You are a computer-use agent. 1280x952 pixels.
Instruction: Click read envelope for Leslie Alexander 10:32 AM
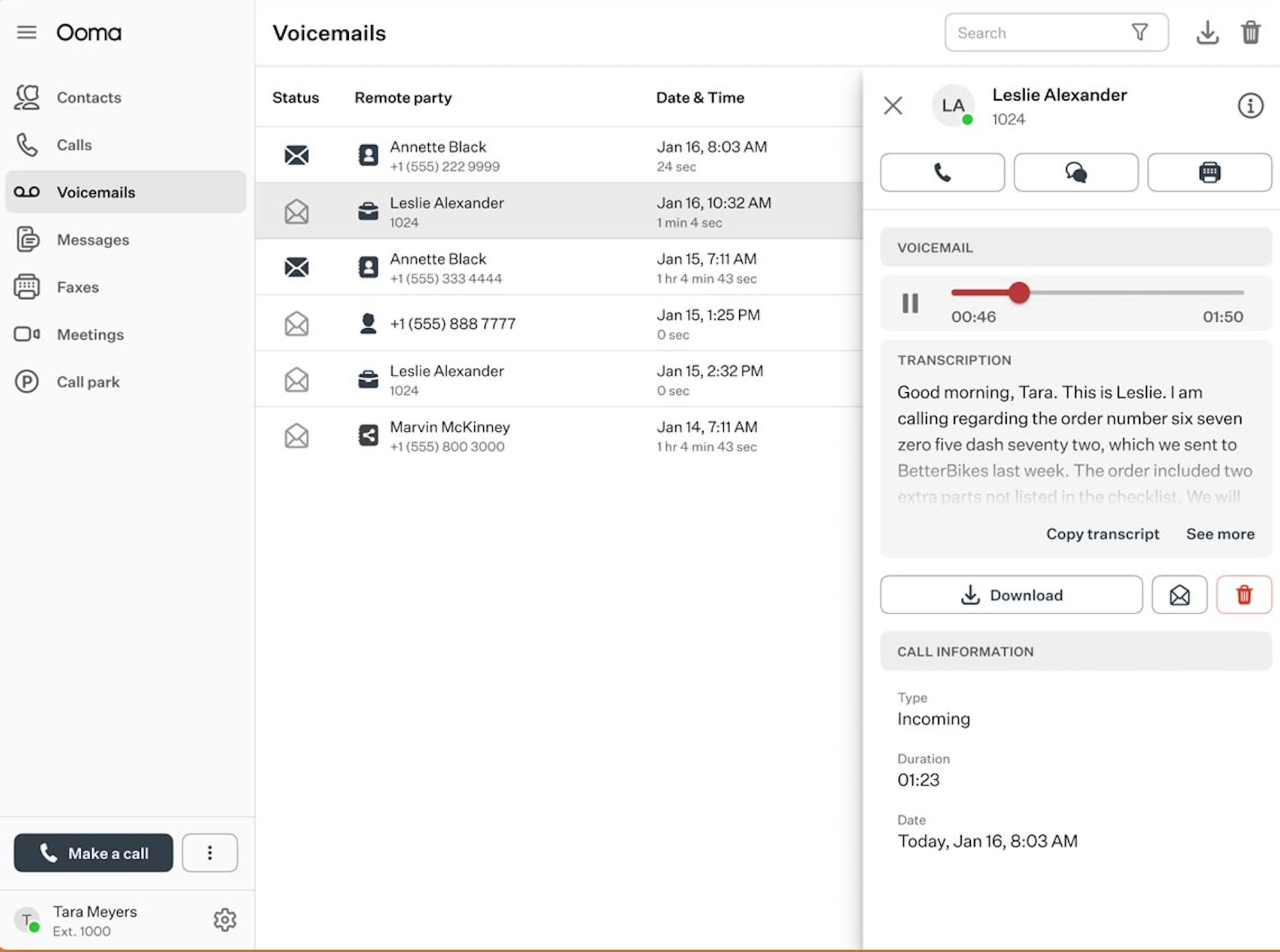point(296,211)
